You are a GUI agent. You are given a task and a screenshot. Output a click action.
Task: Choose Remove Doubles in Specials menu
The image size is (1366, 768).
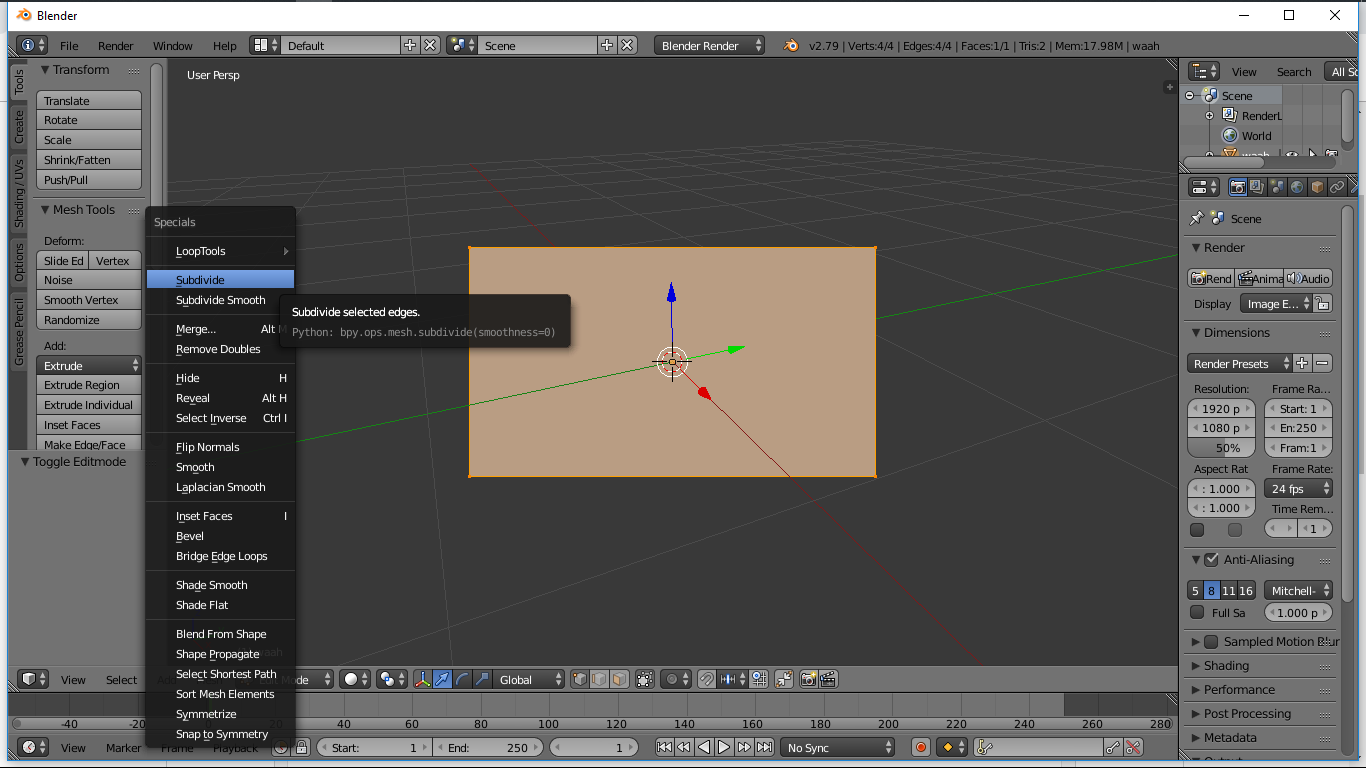(x=220, y=349)
